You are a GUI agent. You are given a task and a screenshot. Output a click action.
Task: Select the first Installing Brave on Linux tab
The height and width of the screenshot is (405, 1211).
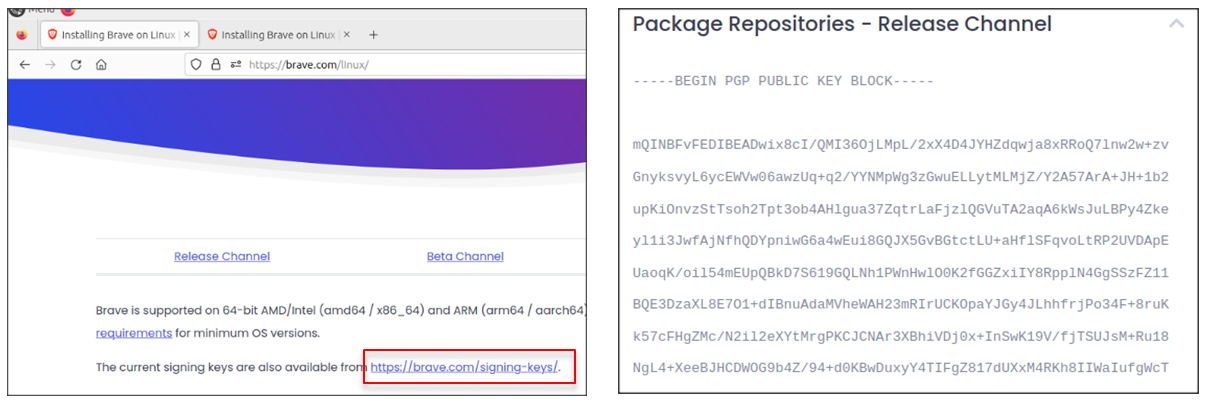pyautogui.click(x=115, y=34)
